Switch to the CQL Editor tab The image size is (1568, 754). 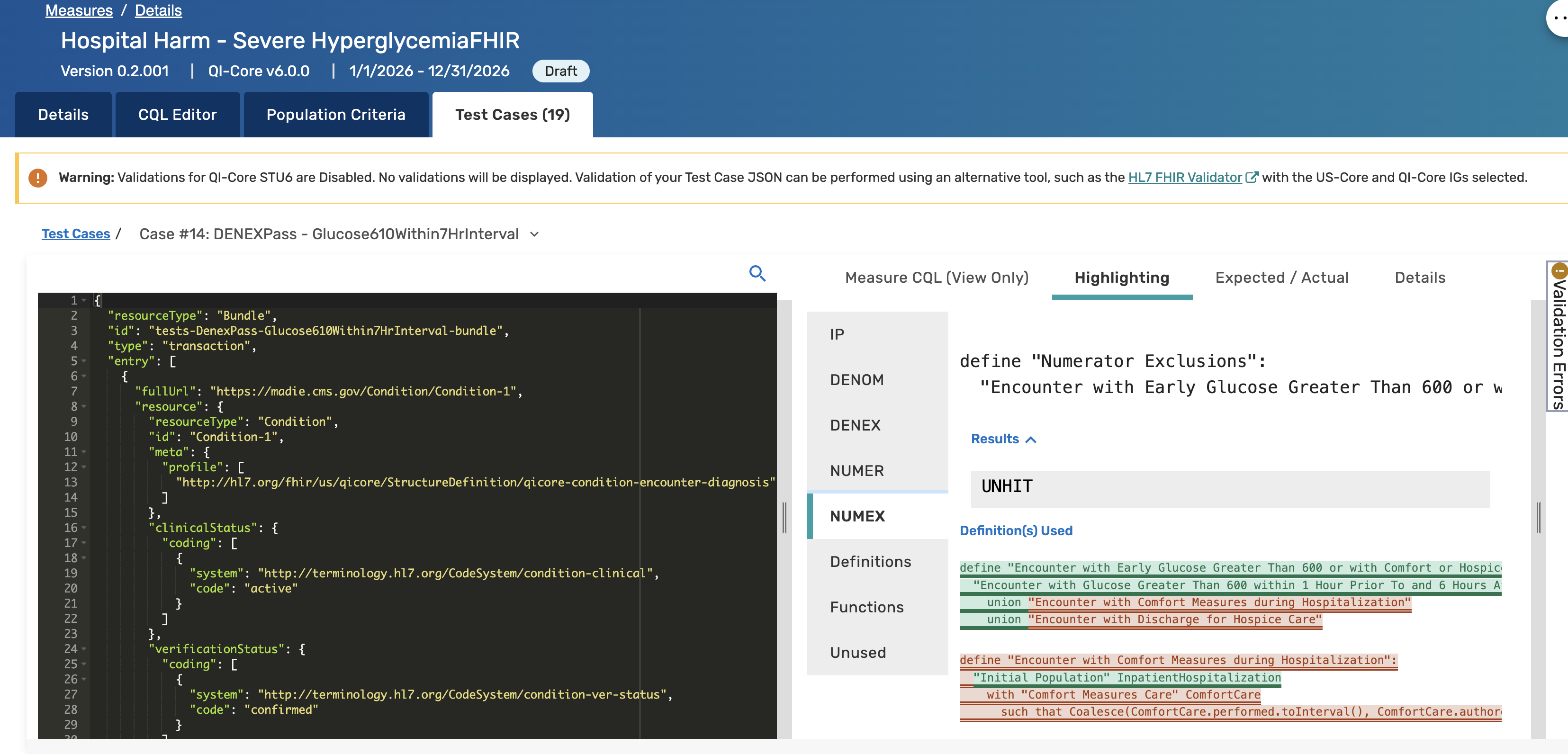coord(177,115)
